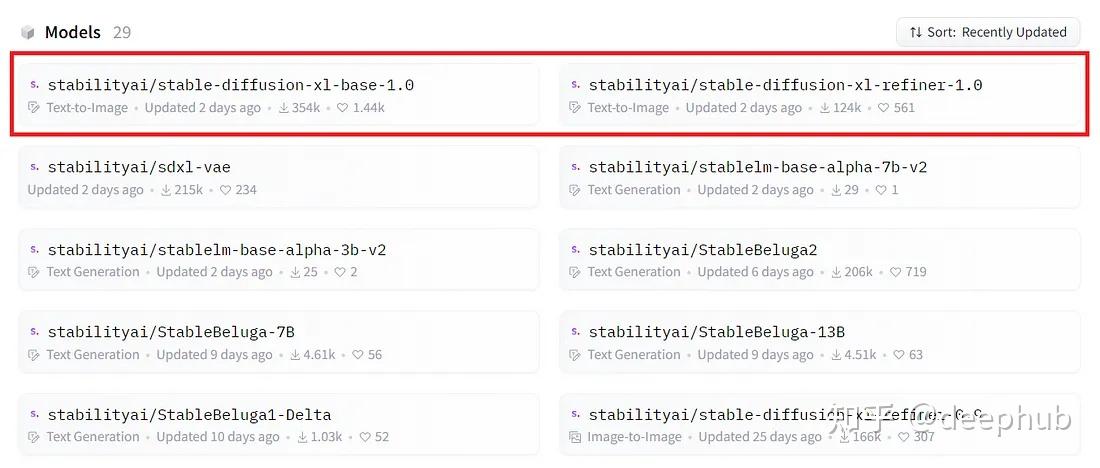Click the heart icon on sdxl-vae

pyautogui.click(x=225, y=190)
